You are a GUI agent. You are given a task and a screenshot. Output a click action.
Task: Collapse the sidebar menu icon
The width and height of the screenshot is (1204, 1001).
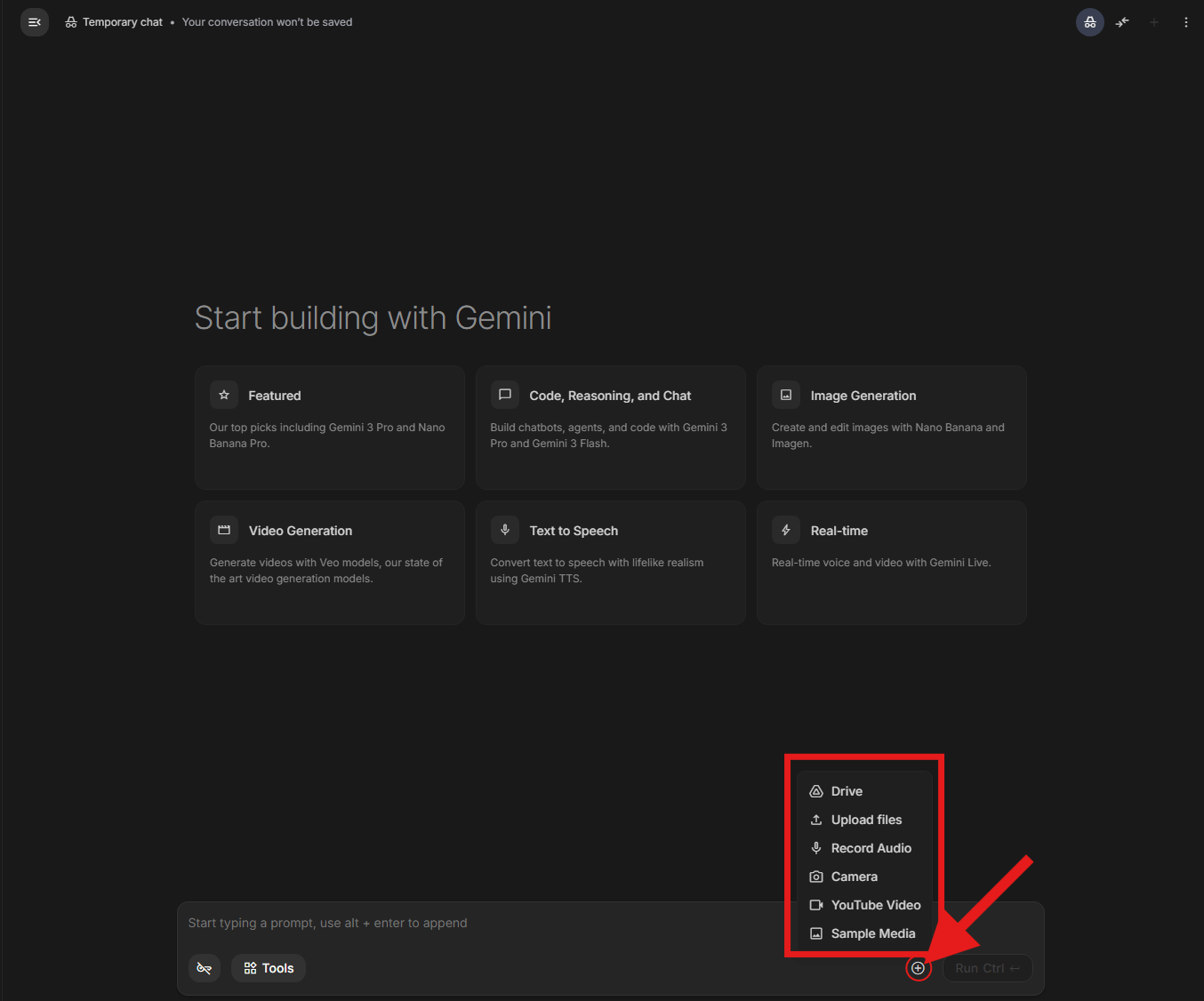(x=35, y=22)
